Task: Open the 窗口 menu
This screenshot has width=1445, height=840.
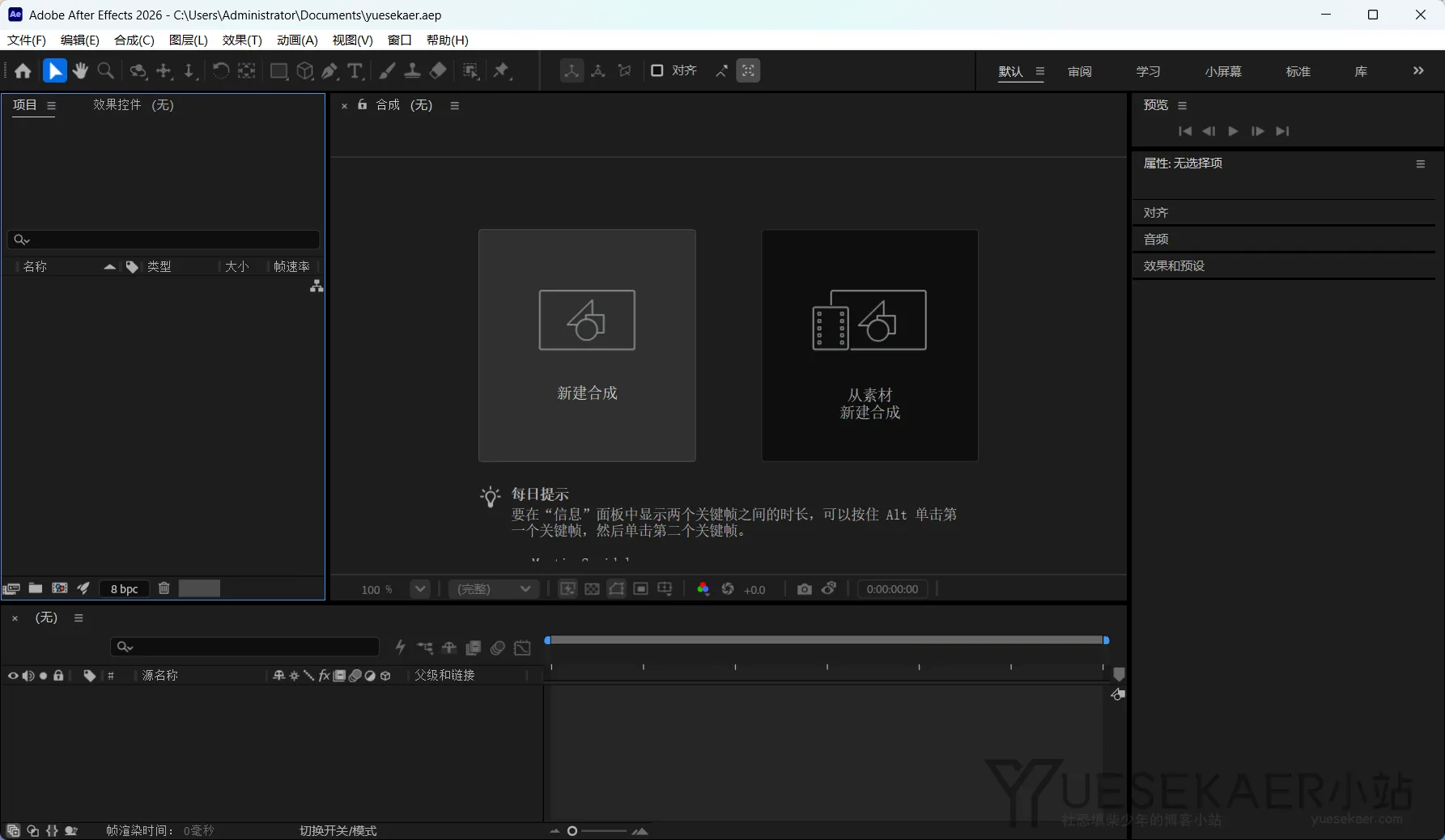Action: point(400,40)
